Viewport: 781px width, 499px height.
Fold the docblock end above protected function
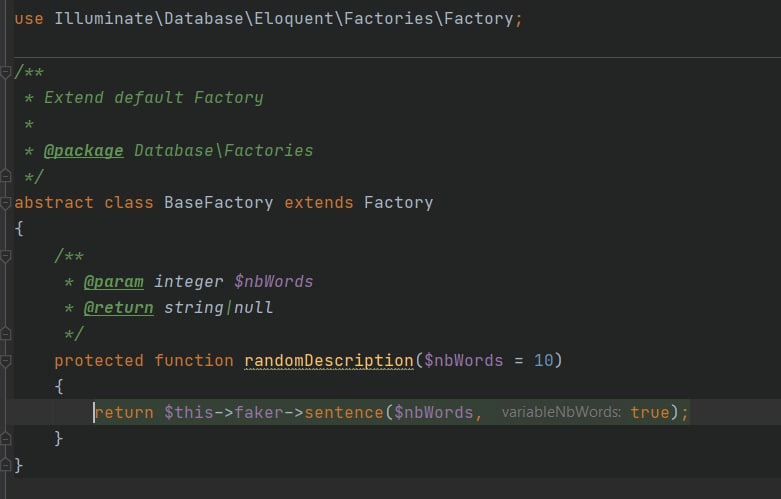(5, 333)
